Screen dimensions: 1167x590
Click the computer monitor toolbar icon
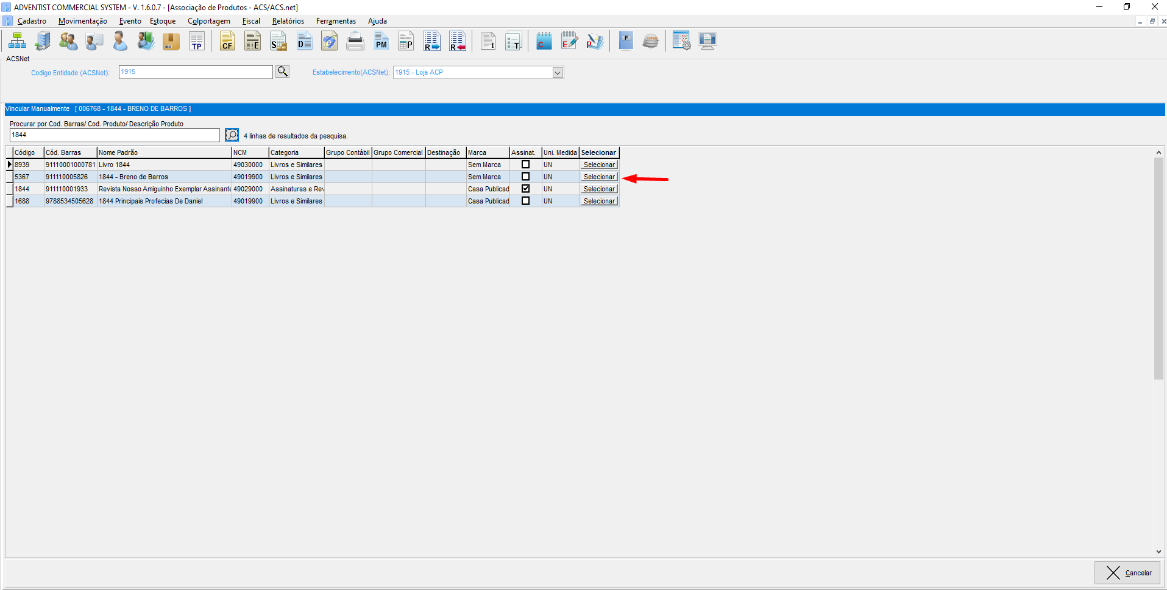point(707,41)
